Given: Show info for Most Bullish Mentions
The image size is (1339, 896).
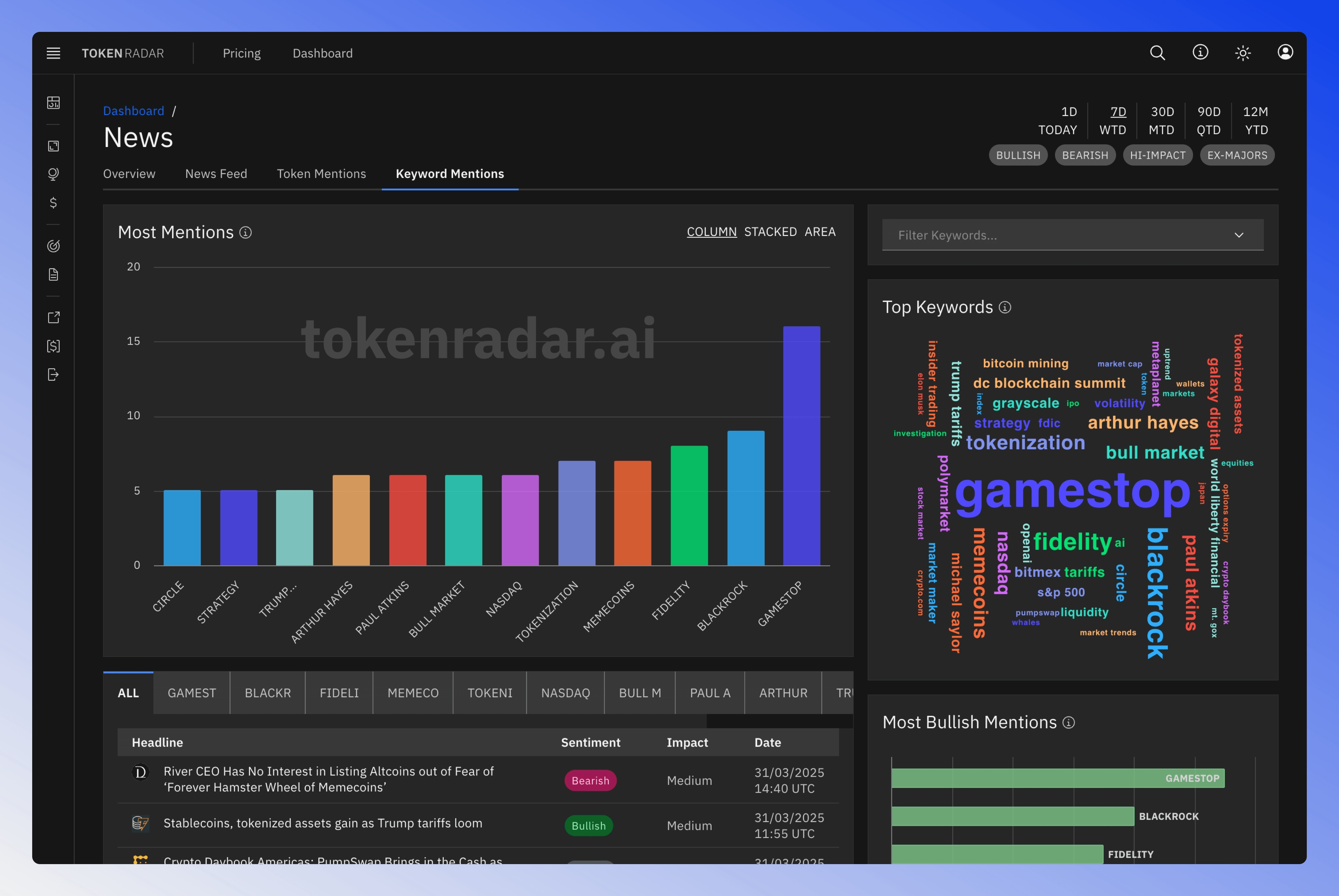Looking at the screenshot, I should click(x=1069, y=723).
